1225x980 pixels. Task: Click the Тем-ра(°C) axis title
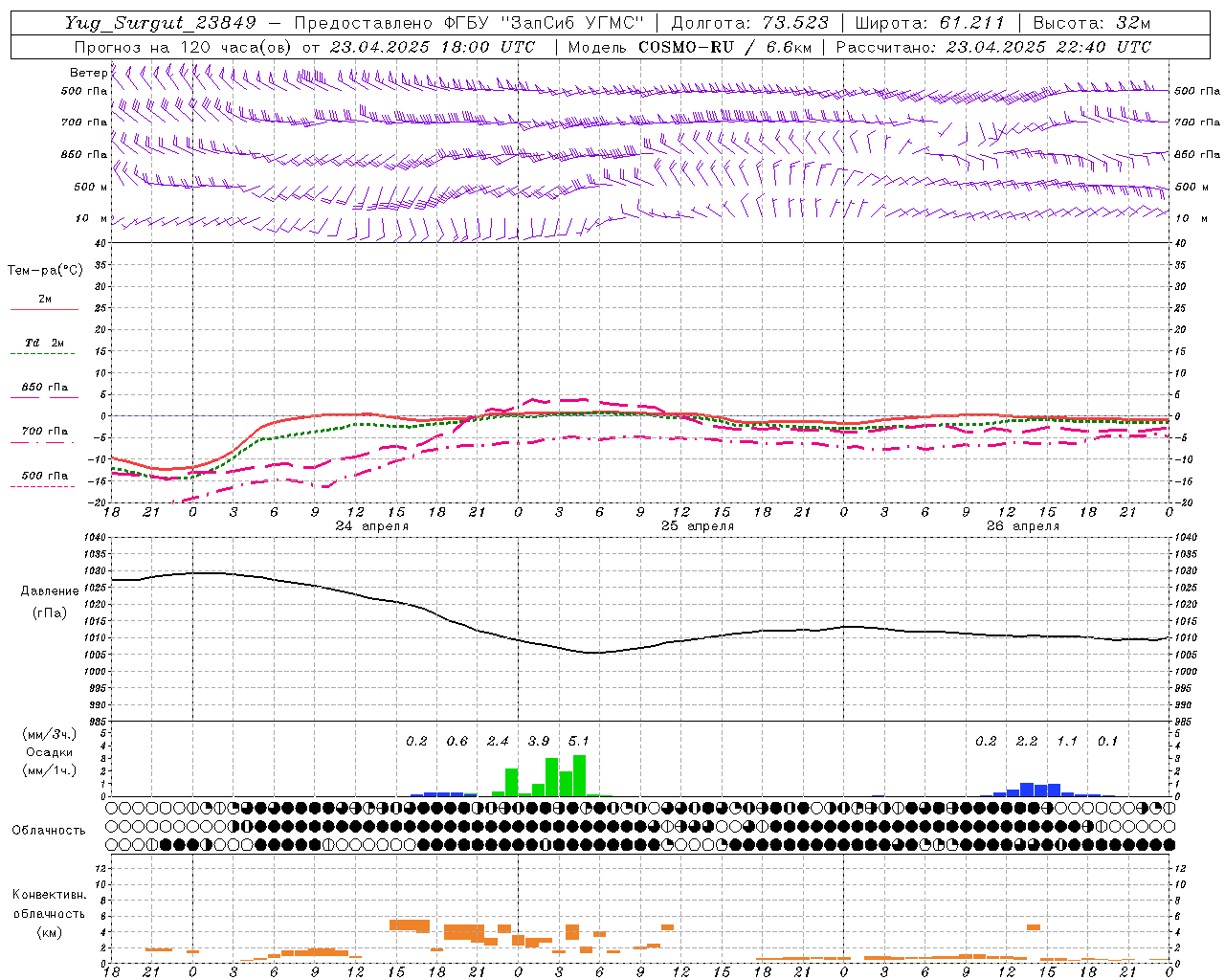coord(45,270)
